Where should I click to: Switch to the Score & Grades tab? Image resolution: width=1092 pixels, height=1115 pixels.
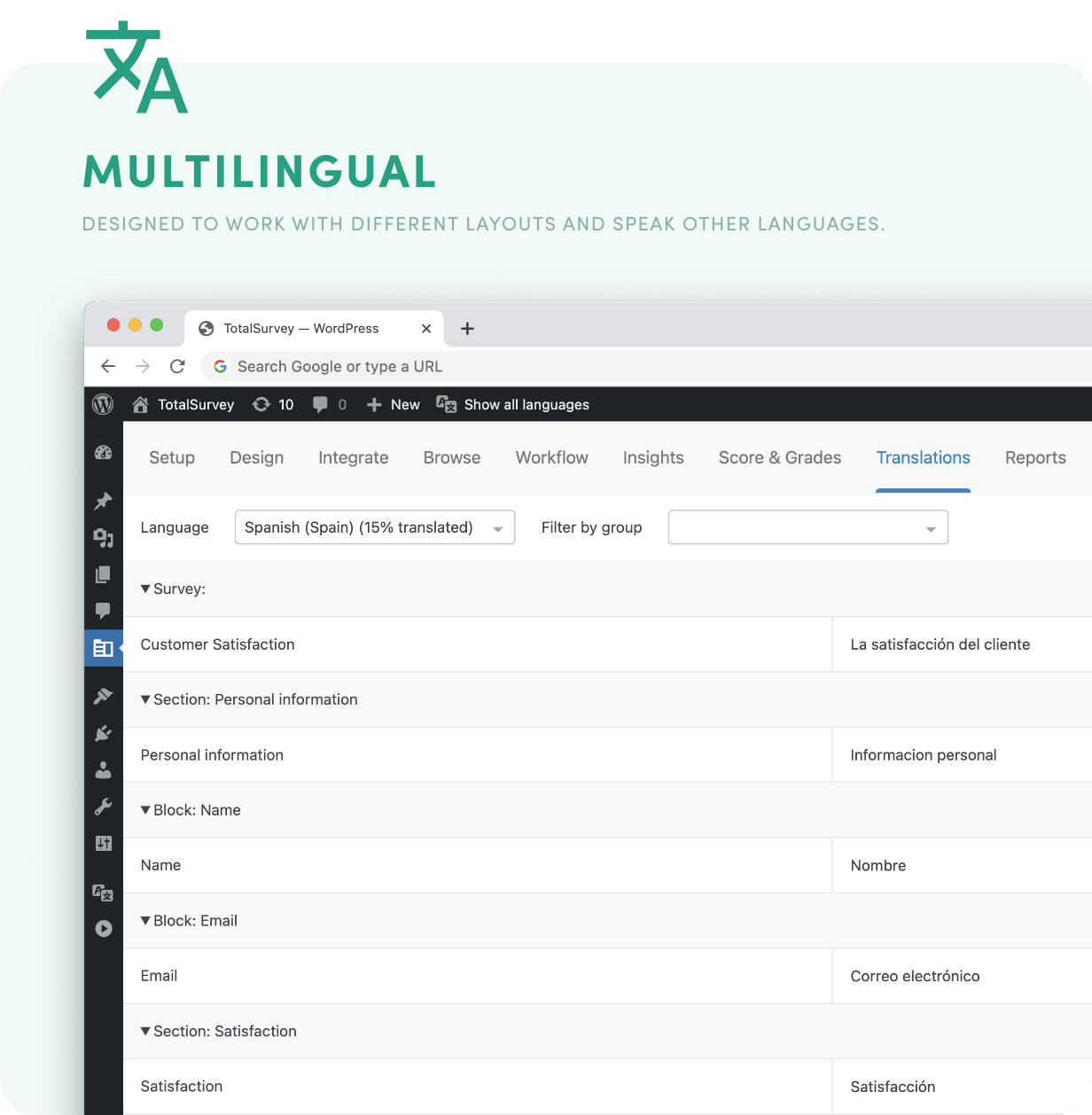tap(780, 457)
